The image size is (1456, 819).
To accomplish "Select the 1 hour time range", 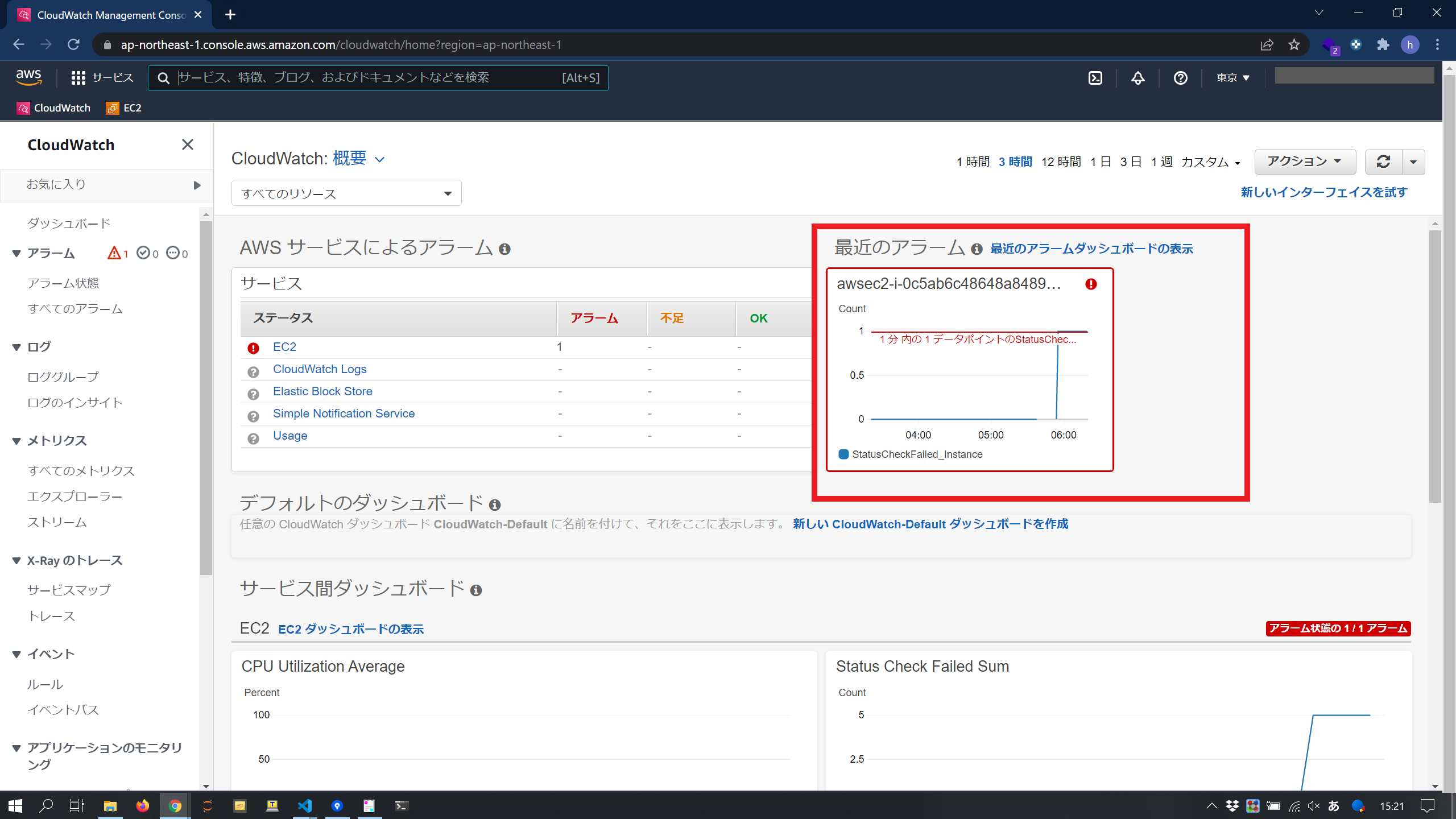I will pyautogui.click(x=973, y=162).
